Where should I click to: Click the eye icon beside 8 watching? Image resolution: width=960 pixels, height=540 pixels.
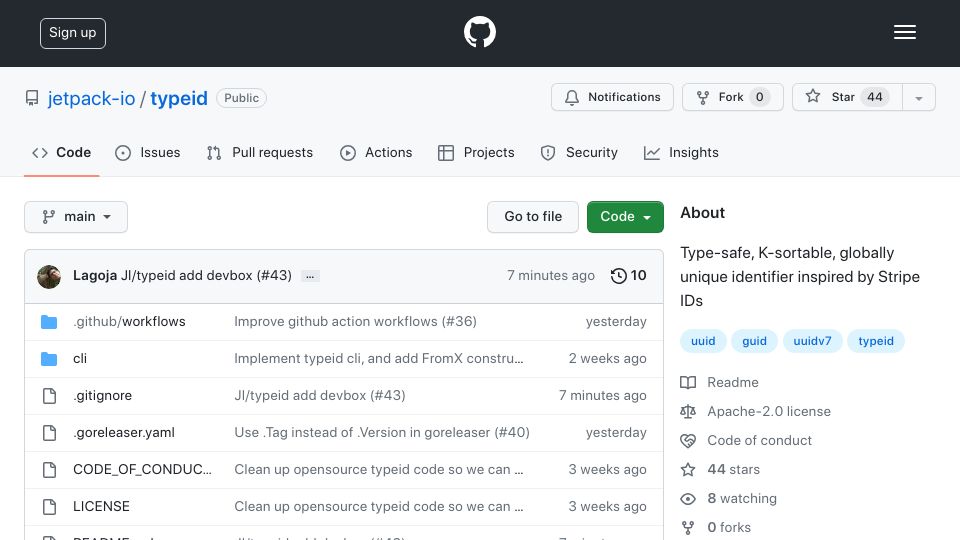click(688, 499)
